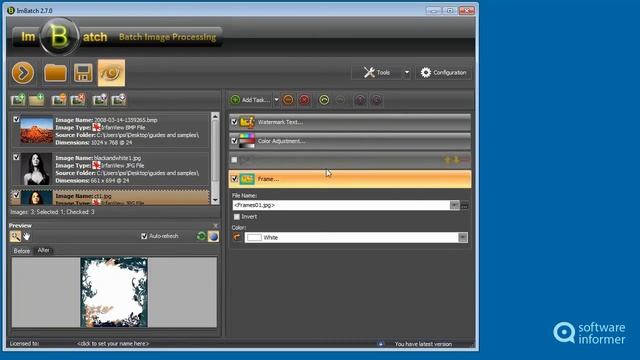The width and height of the screenshot is (640, 360).
Task: Select the Color Adjustment task row
Action: pos(350,141)
